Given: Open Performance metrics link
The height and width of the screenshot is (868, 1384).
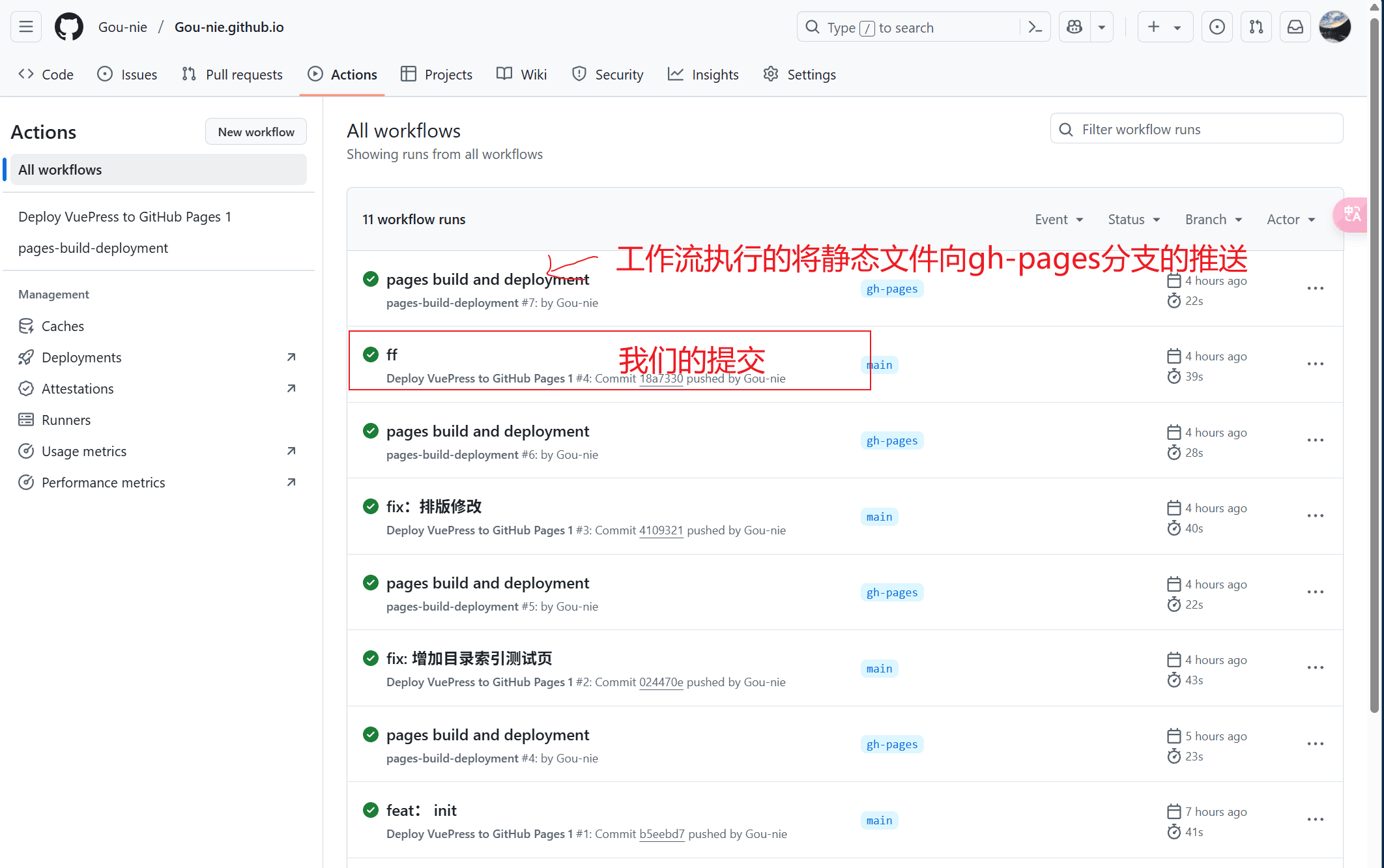Looking at the screenshot, I should pyautogui.click(x=158, y=482).
